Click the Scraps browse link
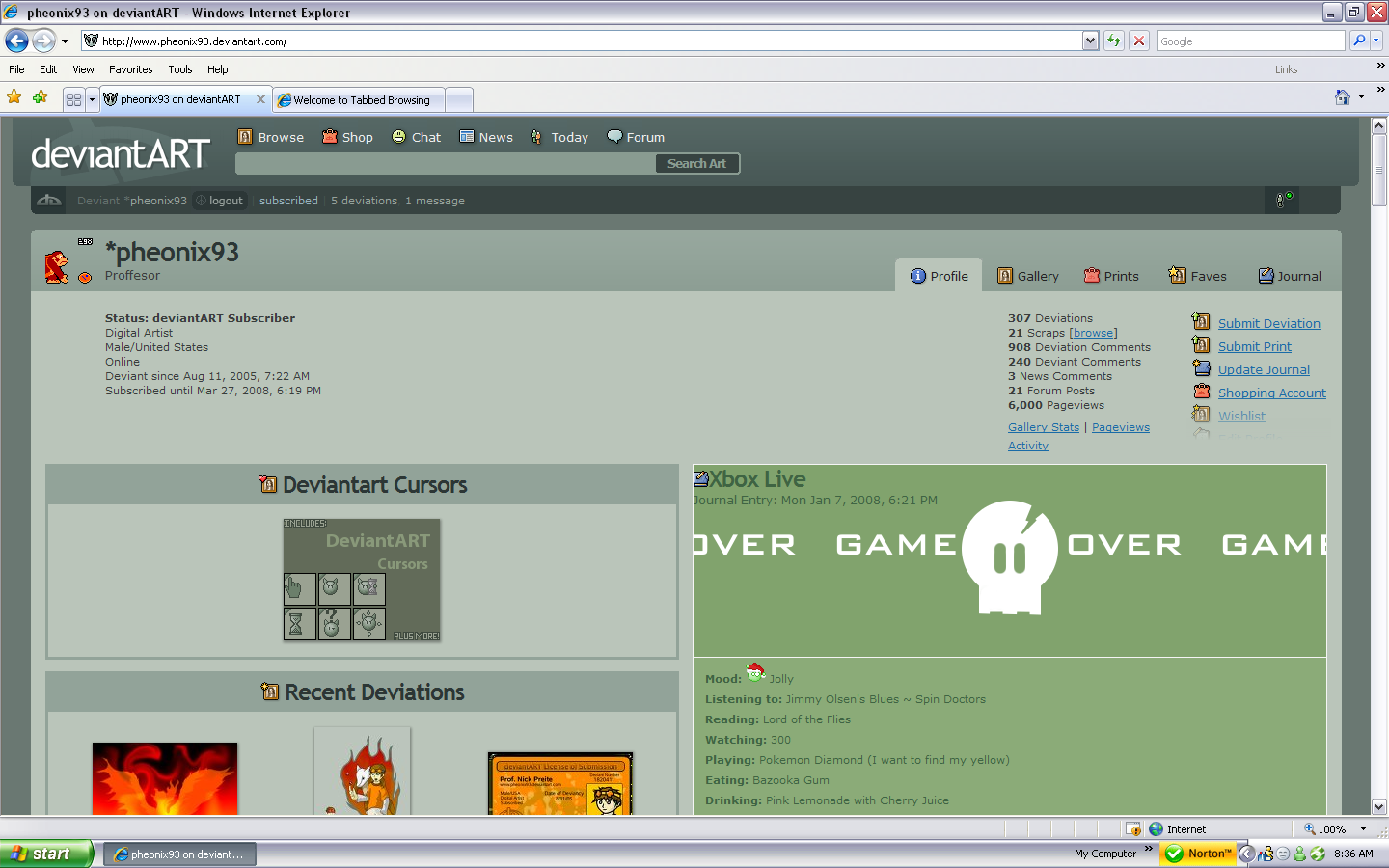 click(x=1093, y=333)
